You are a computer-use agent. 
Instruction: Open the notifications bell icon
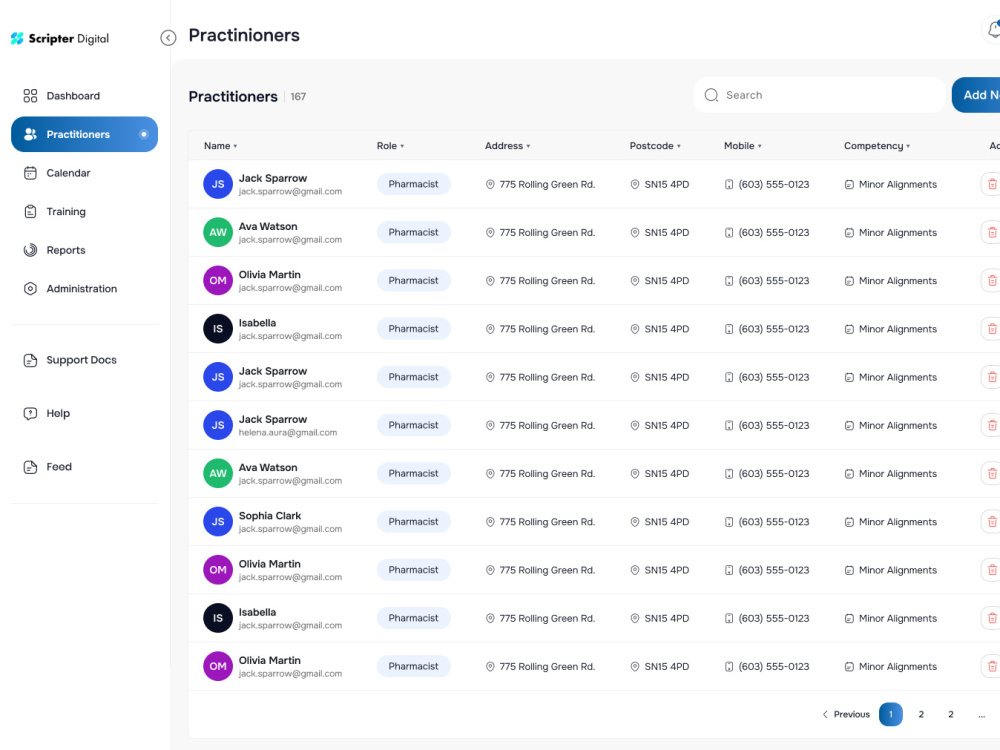[993, 29]
